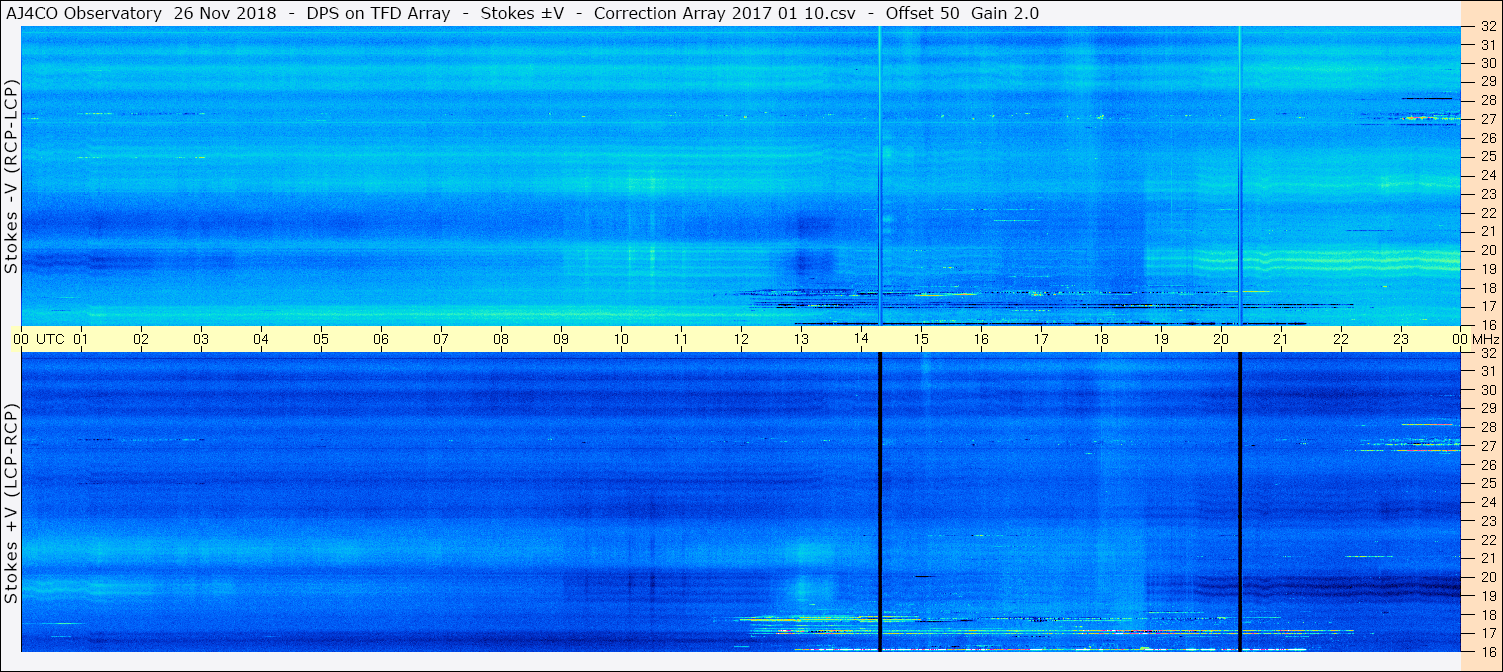Click the 20 MHz tick in Stokes -V panel
The height and width of the screenshot is (672, 1503).
pos(1488,250)
